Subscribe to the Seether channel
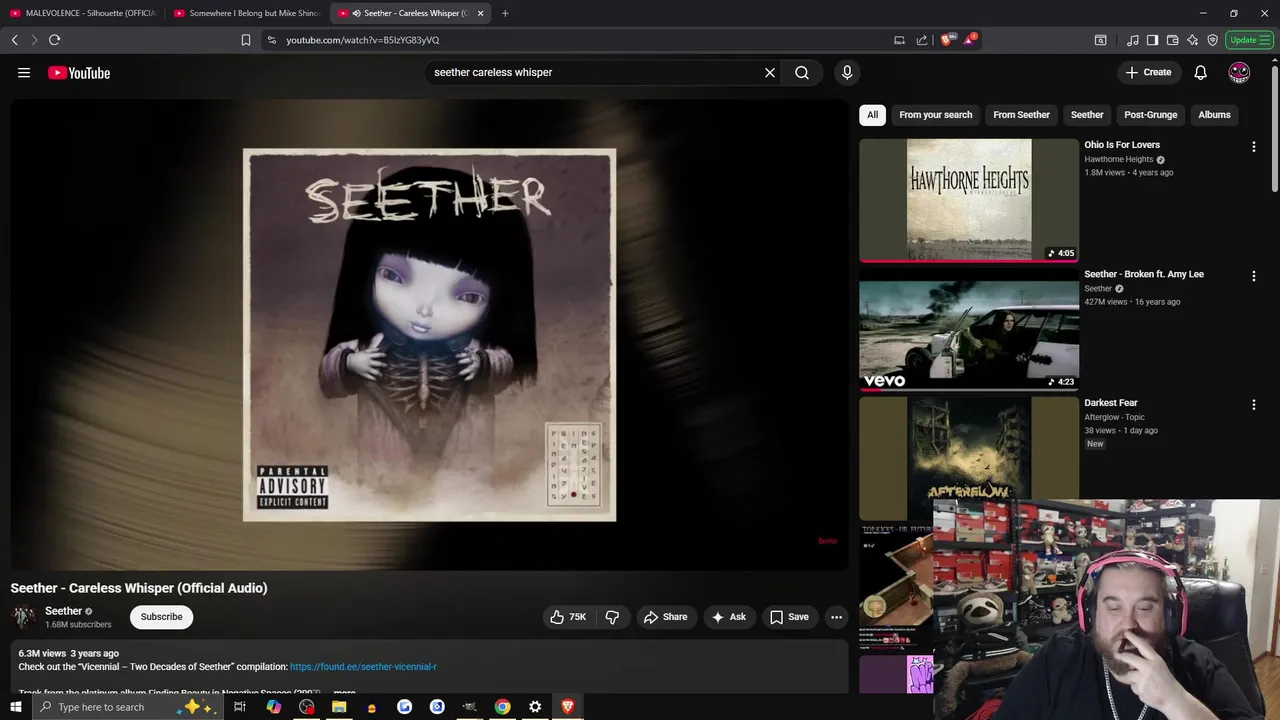Image resolution: width=1280 pixels, height=720 pixels. click(161, 617)
